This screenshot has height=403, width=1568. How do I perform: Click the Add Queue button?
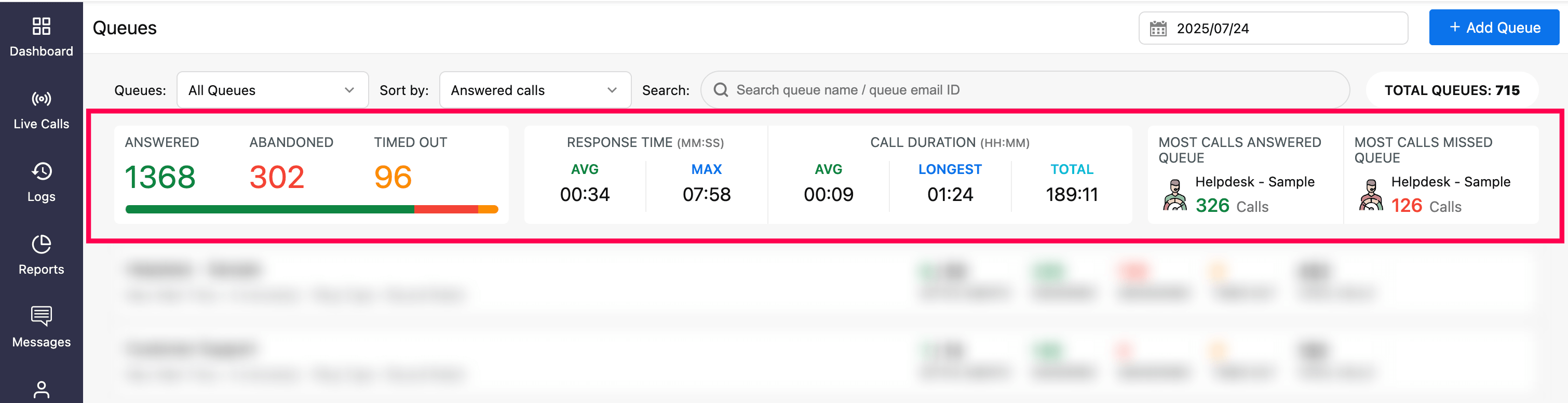point(1494,28)
